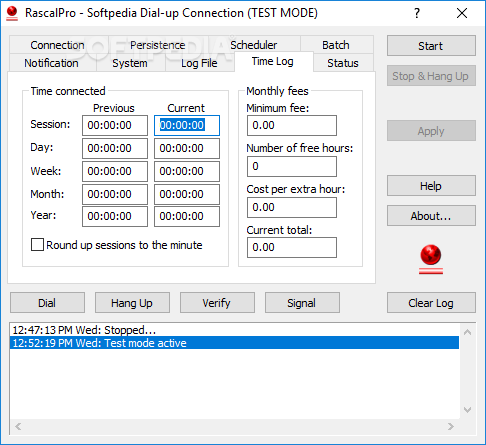Click the Minimum fee input field
This screenshot has height=445, width=486.
click(x=292, y=125)
